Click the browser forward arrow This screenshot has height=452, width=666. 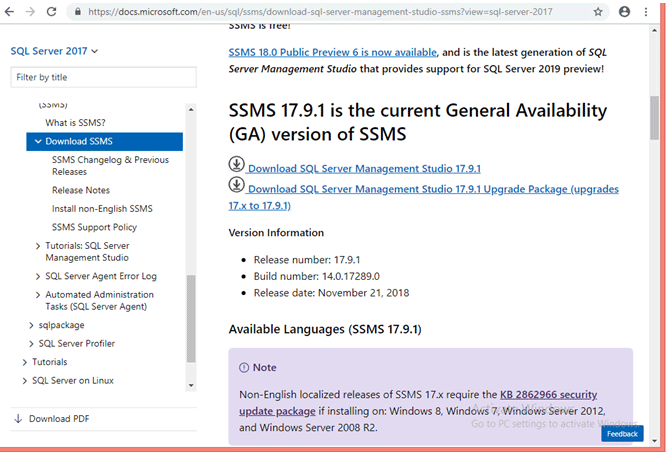coord(35,12)
